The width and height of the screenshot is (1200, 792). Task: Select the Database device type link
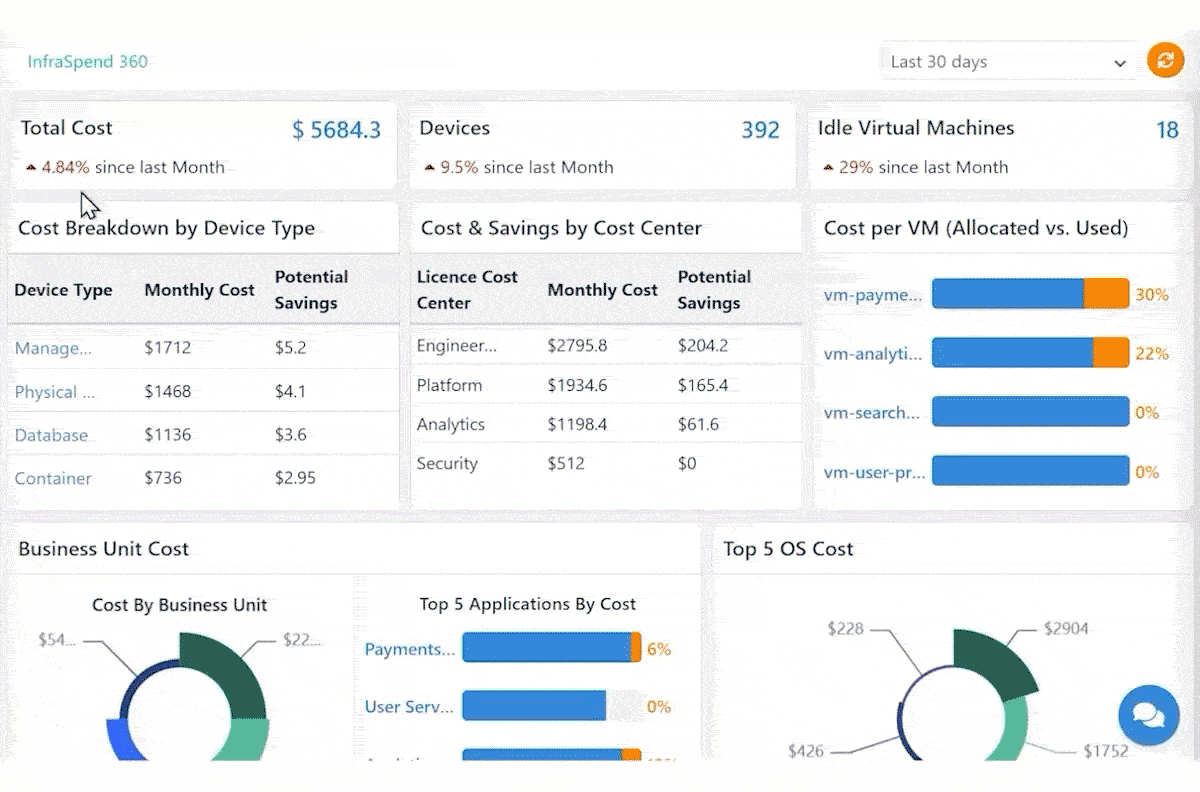[51, 435]
